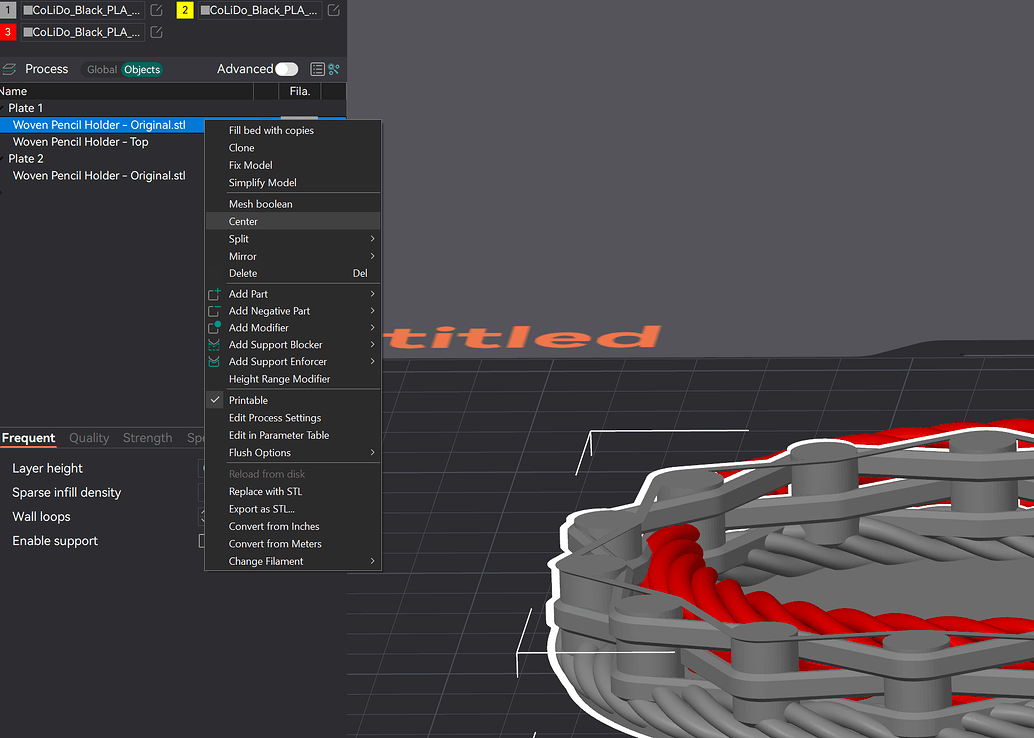This screenshot has height=738, width=1034.
Task: Expand the Add Support Blocker submenu
Action: click(x=293, y=344)
